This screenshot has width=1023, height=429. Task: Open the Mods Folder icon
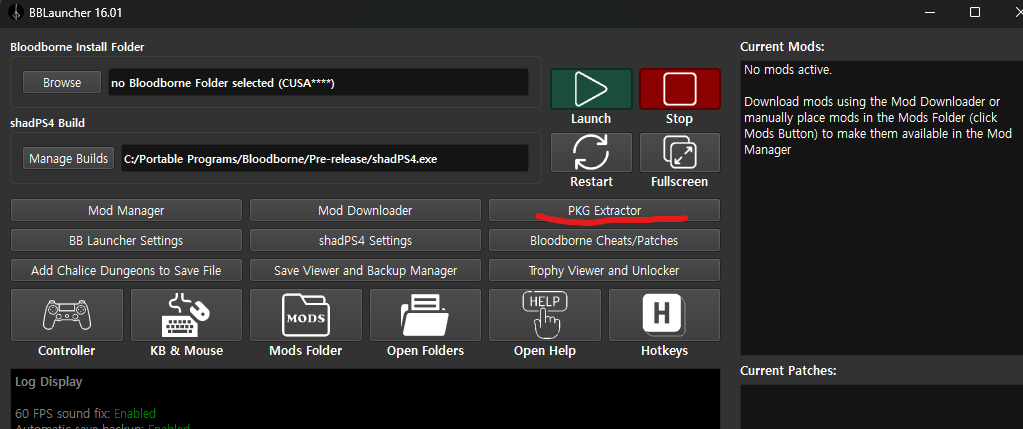pos(305,315)
